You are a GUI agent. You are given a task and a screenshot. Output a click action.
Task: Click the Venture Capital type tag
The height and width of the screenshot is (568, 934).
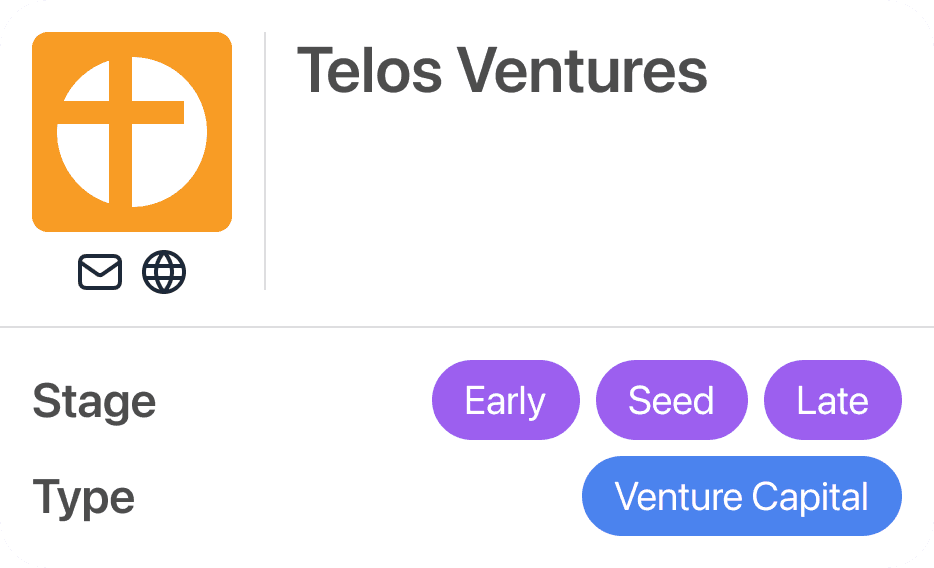pos(741,496)
